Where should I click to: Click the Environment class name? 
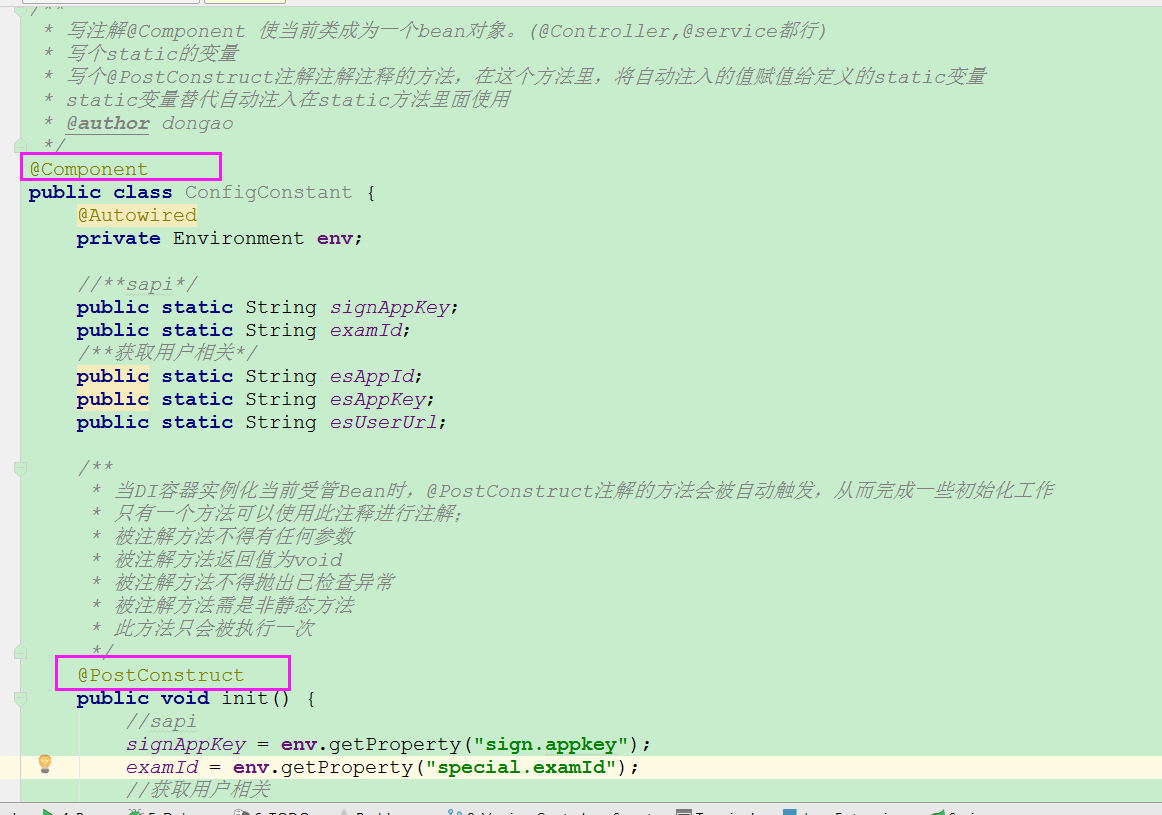[x=238, y=238]
